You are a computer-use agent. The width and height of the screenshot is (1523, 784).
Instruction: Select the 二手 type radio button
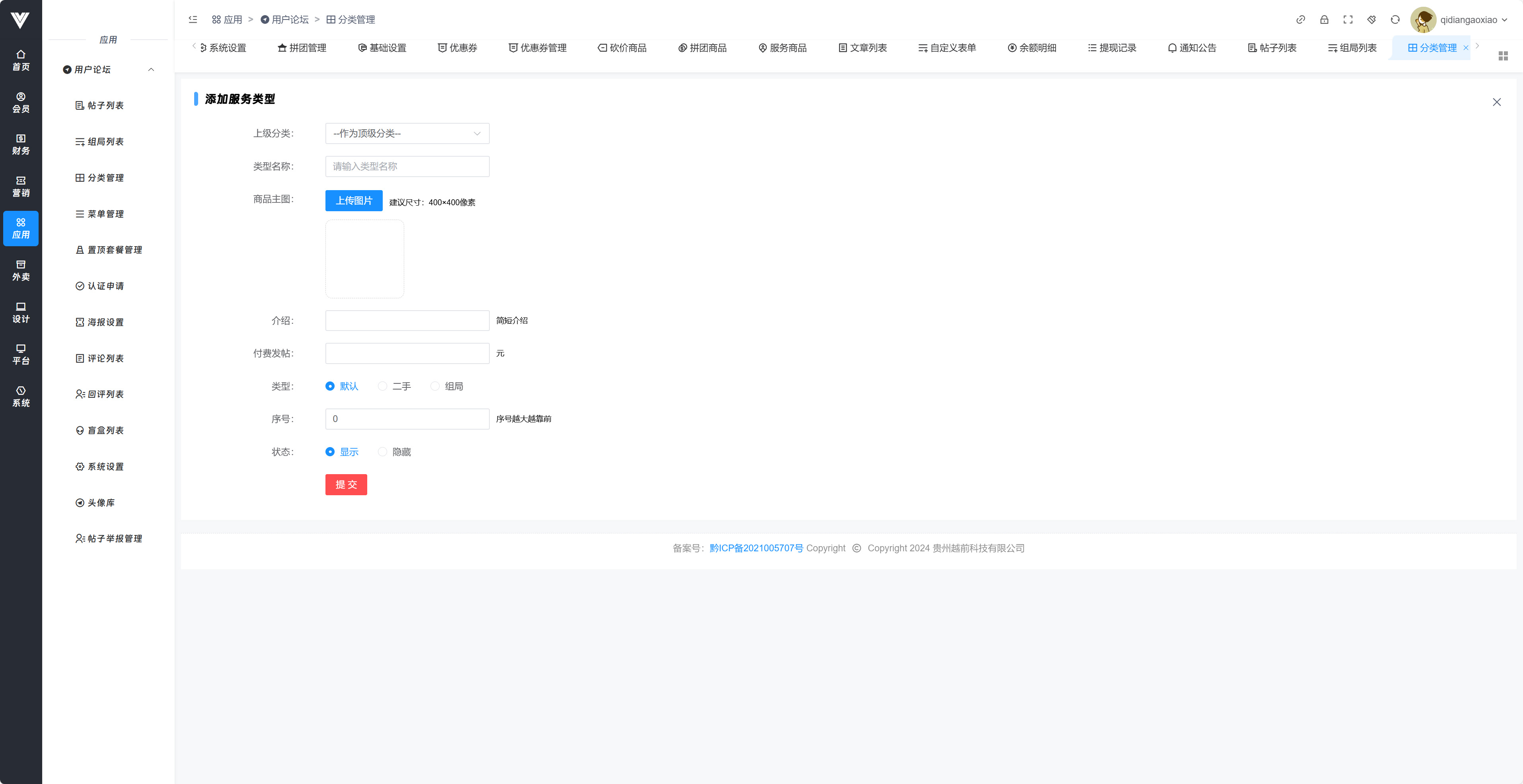[382, 386]
